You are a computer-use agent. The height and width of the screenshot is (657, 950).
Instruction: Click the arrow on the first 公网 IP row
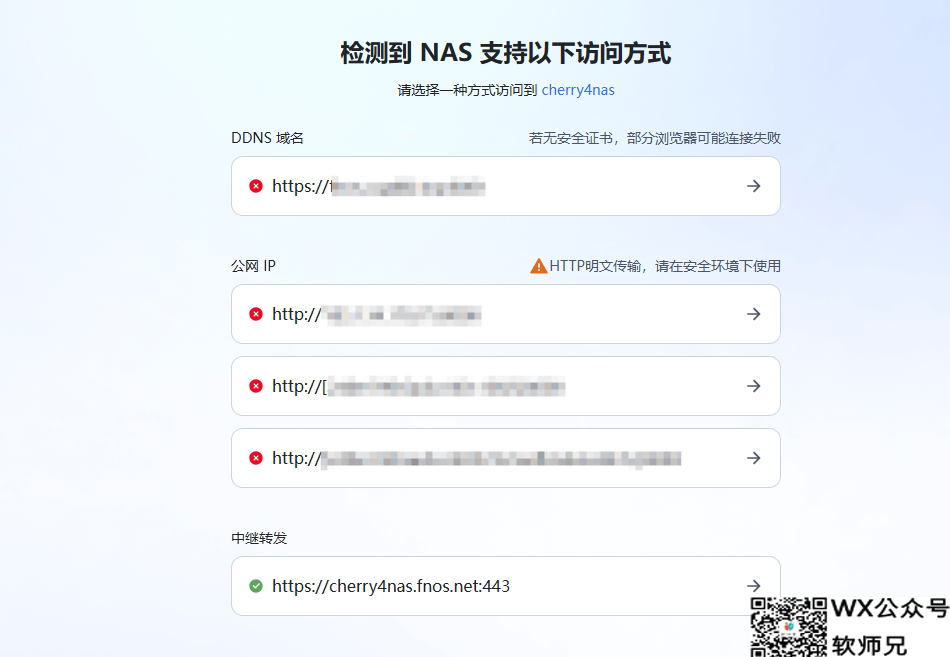point(753,314)
